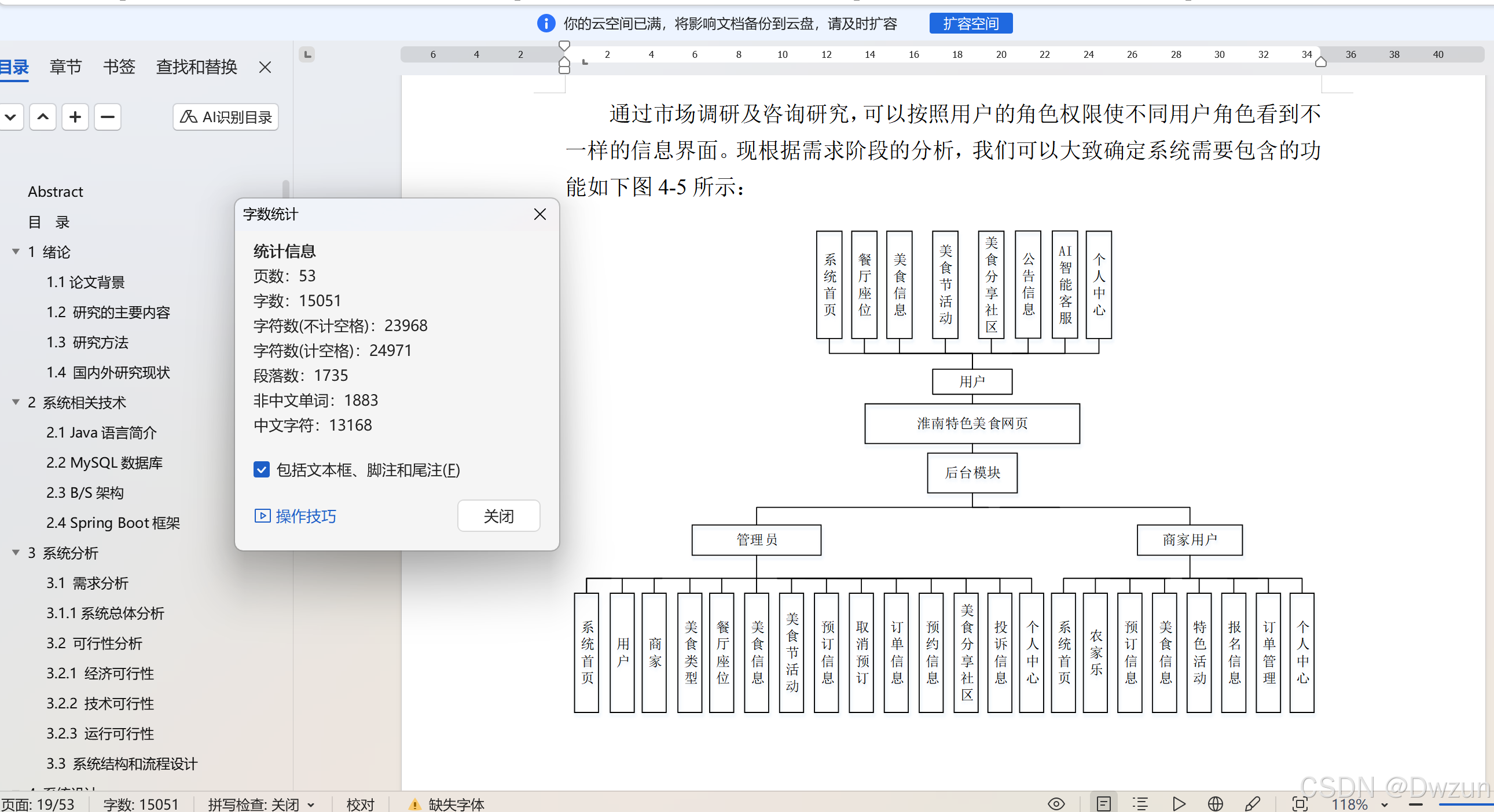Click the 字数: 15051 status bar entry
The width and height of the screenshot is (1494, 812).
pyautogui.click(x=141, y=804)
